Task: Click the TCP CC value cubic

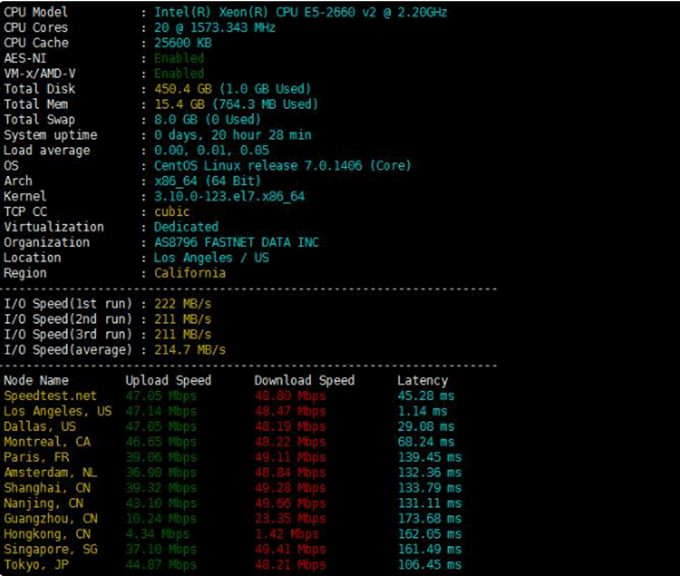Action: (x=172, y=212)
